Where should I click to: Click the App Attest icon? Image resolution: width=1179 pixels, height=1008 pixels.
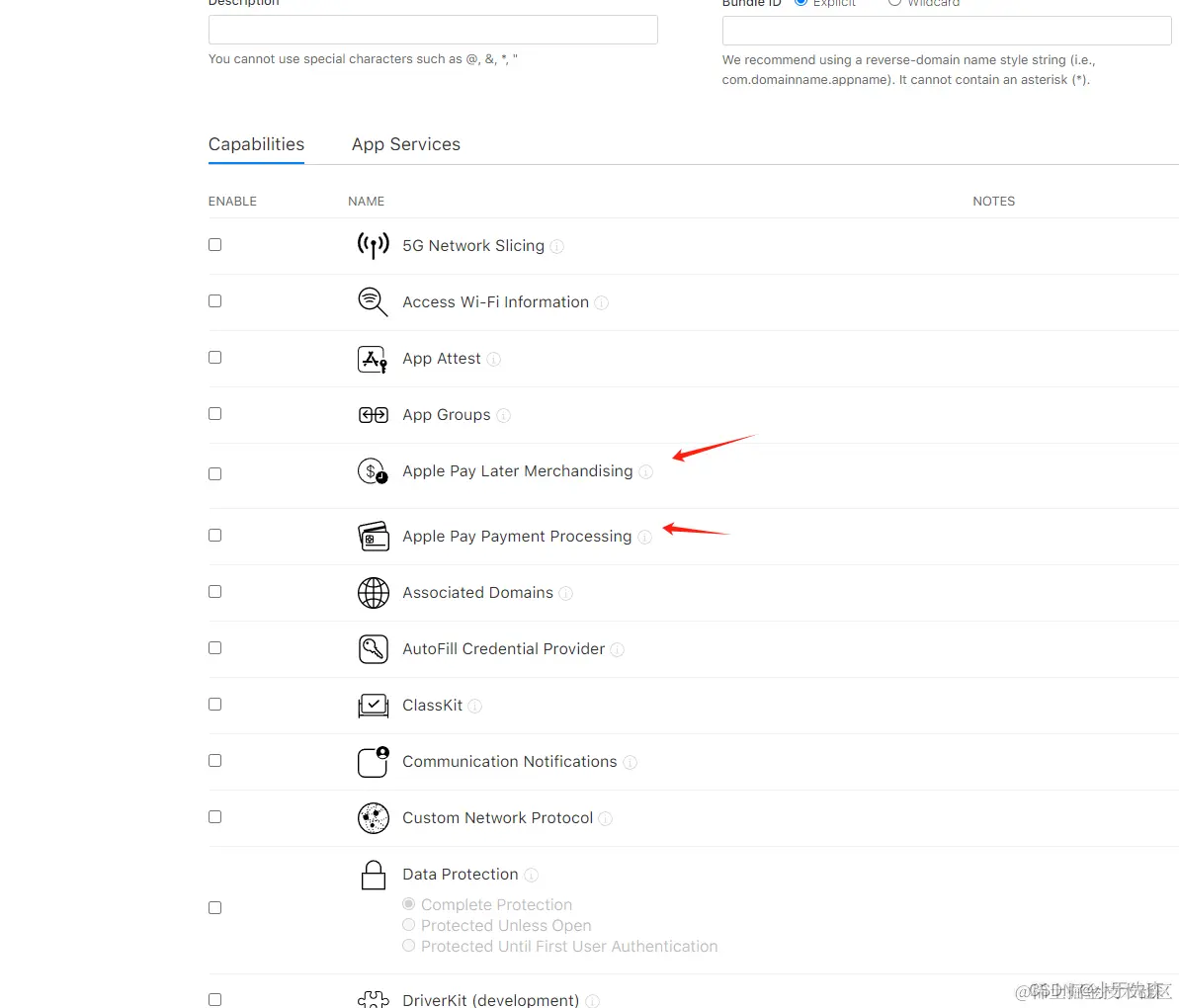pyautogui.click(x=373, y=359)
